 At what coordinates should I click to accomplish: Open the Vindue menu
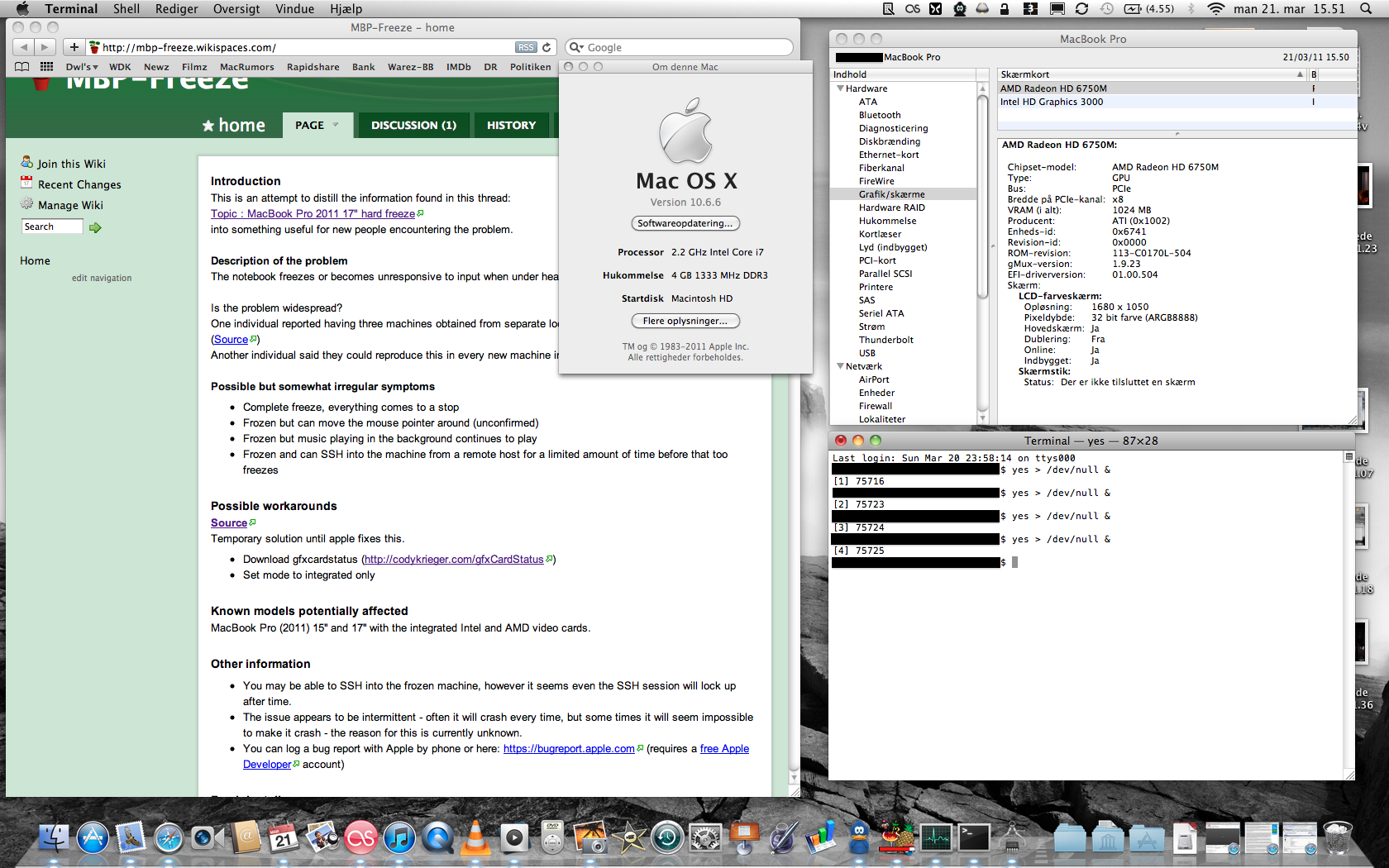pos(295,9)
